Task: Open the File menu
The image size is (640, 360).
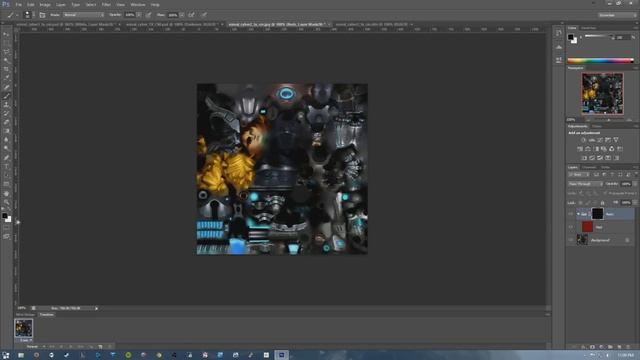Action: (18, 4)
